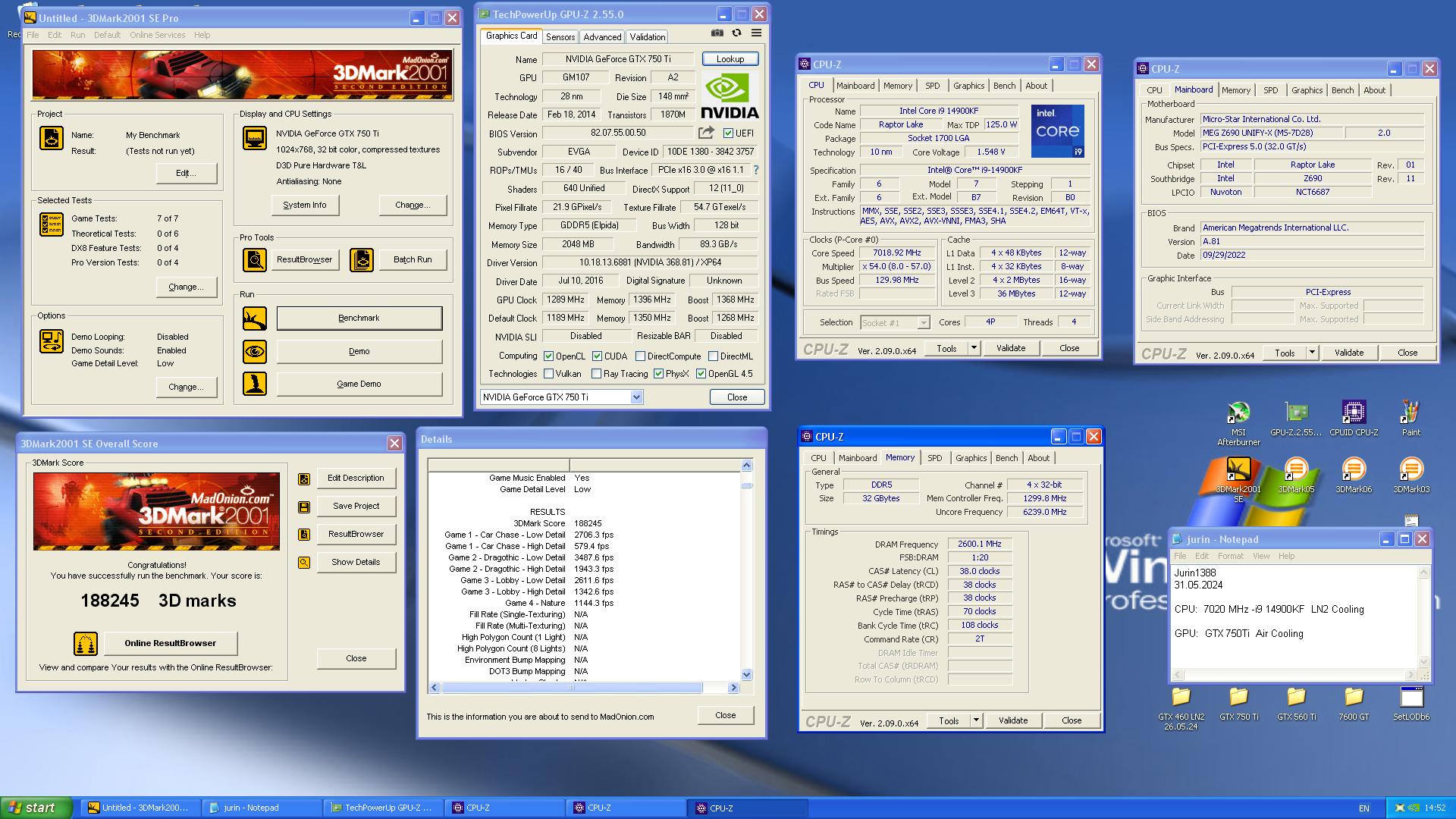Click the Options icon in 3DMark2001
Screen dimensions: 1456x819
(52, 341)
